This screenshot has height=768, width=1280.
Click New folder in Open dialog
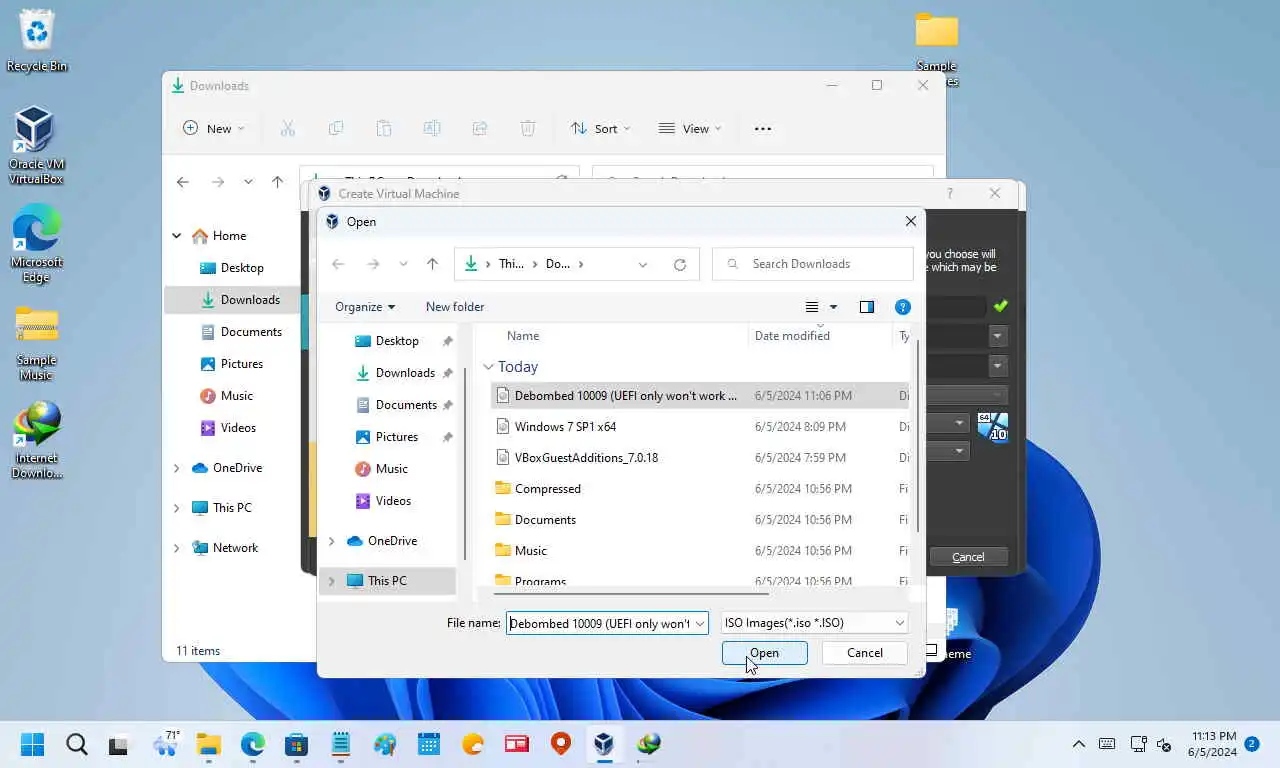(455, 307)
